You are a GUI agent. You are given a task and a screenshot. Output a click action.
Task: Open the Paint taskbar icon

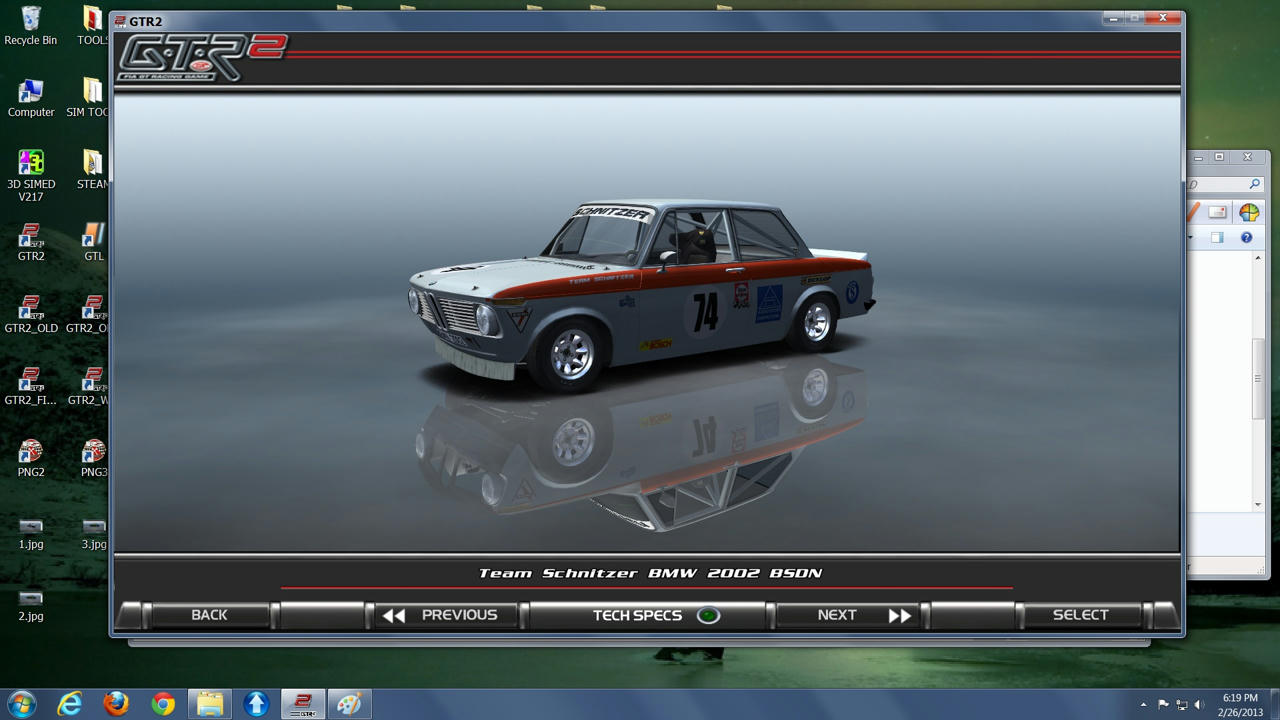pyautogui.click(x=349, y=704)
